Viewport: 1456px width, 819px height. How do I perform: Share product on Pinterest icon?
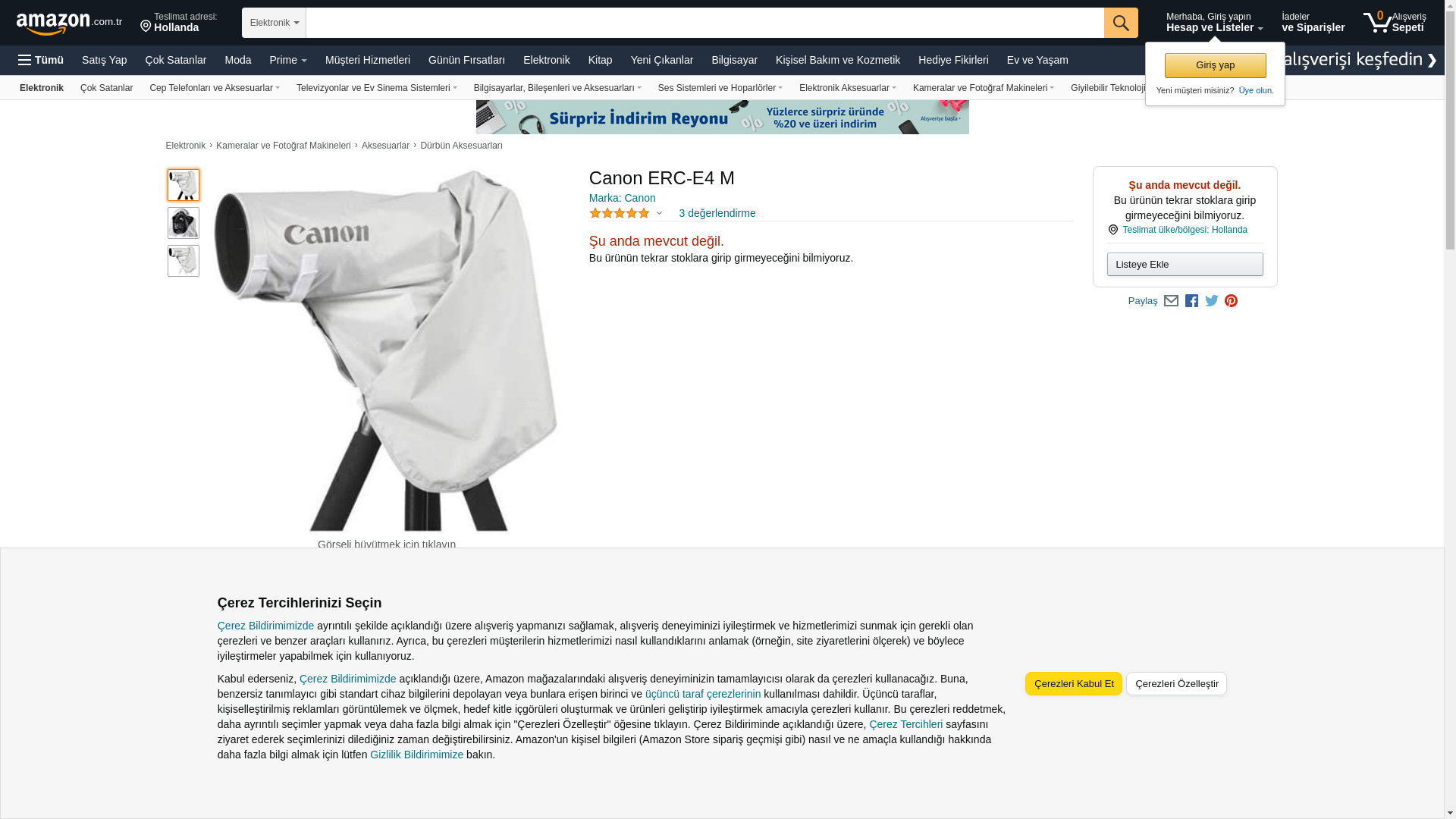pos(1231,301)
